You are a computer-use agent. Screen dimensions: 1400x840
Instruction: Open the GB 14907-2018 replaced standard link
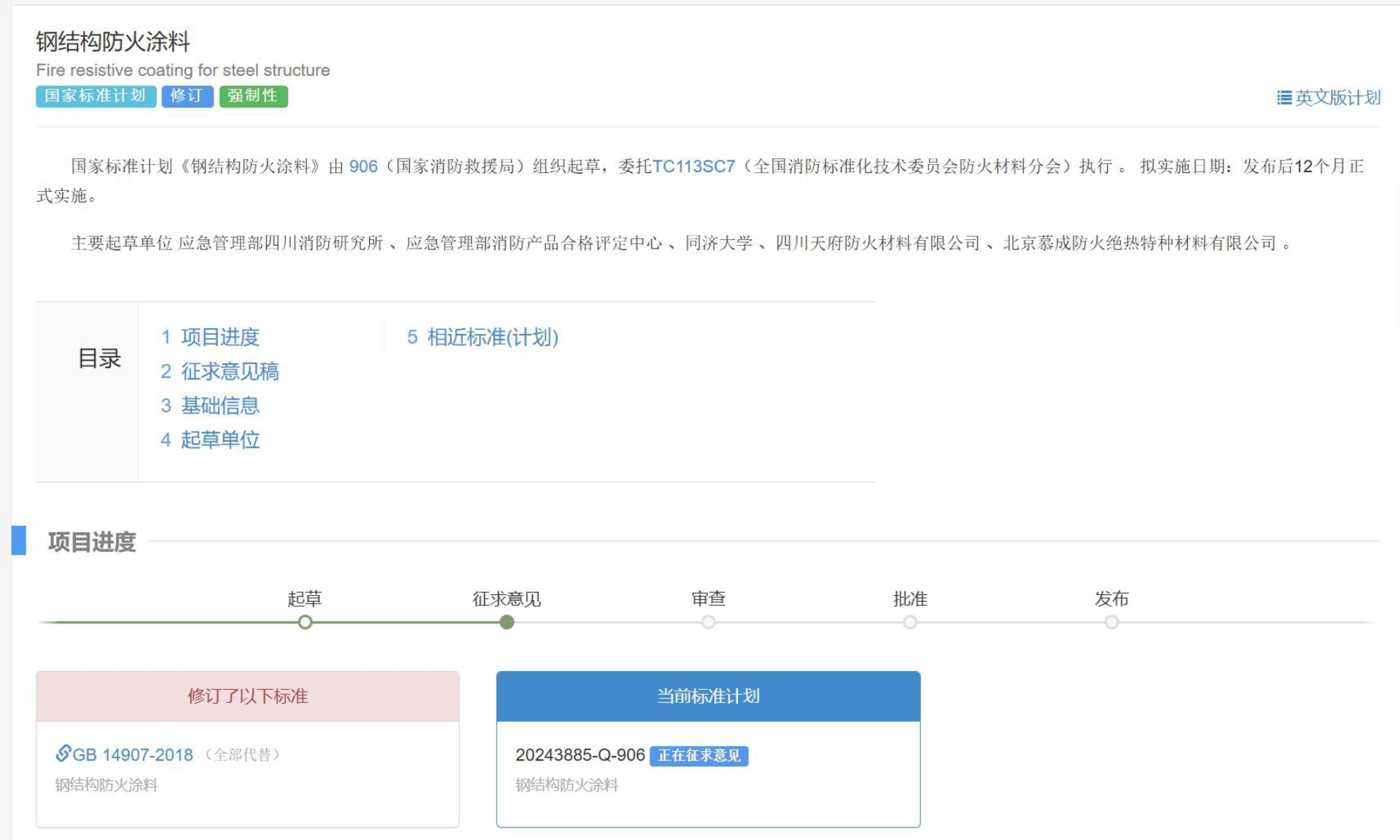(x=133, y=755)
